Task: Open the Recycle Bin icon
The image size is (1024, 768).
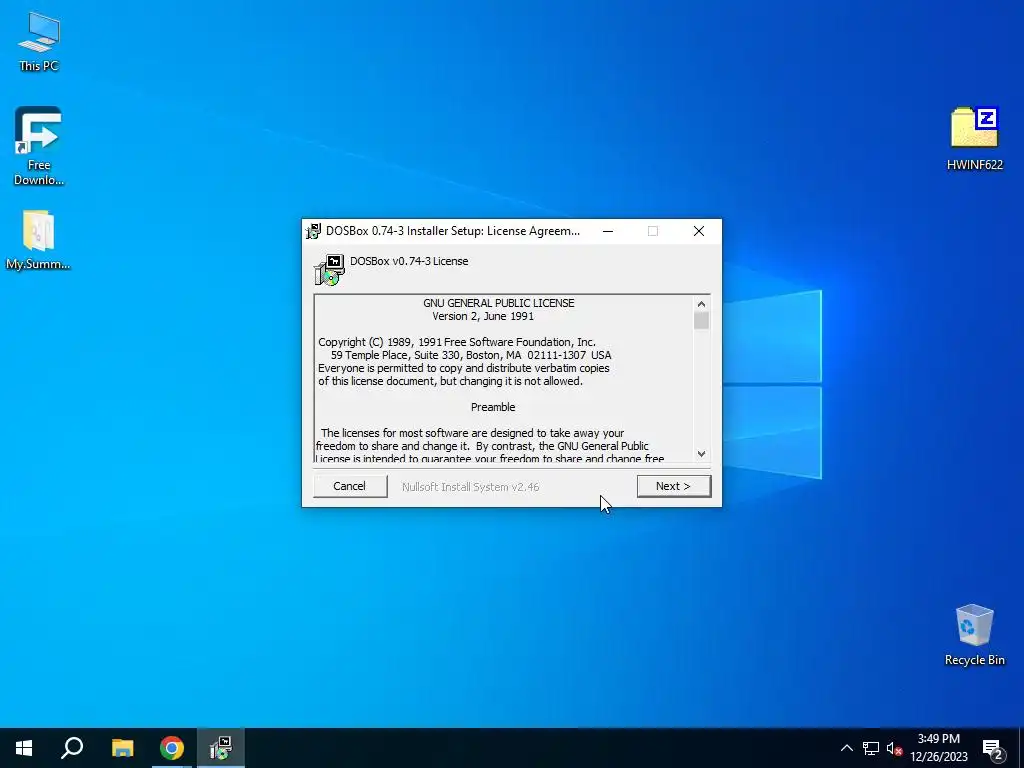Action: click(974, 634)
